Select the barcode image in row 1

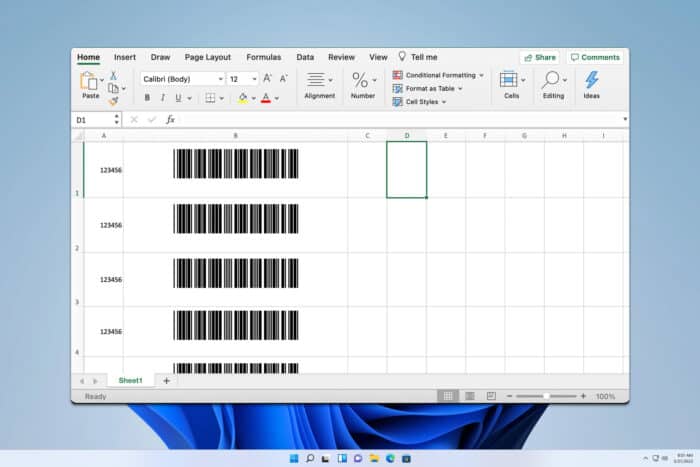(x=236, y=163)
